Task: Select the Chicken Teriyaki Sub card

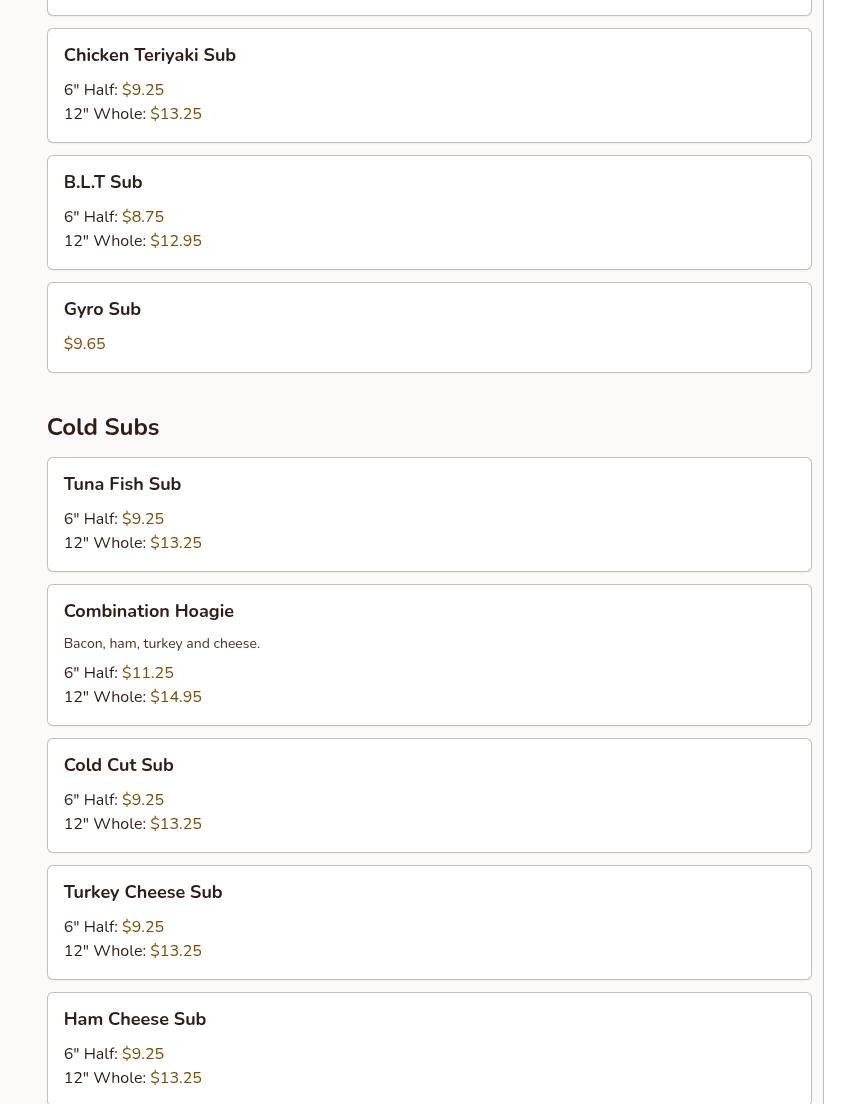Action: [x=429, y=86]
